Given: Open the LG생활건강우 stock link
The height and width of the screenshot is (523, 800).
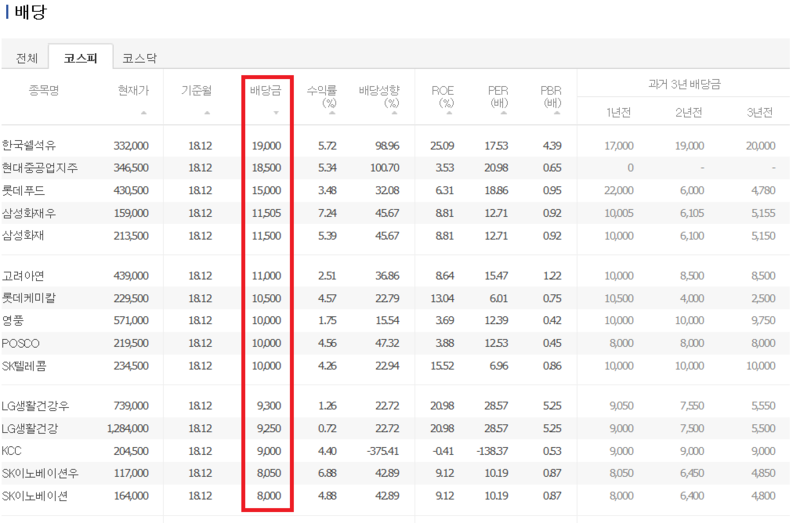Looking at the screenshot, I should [x=35, y=406].
